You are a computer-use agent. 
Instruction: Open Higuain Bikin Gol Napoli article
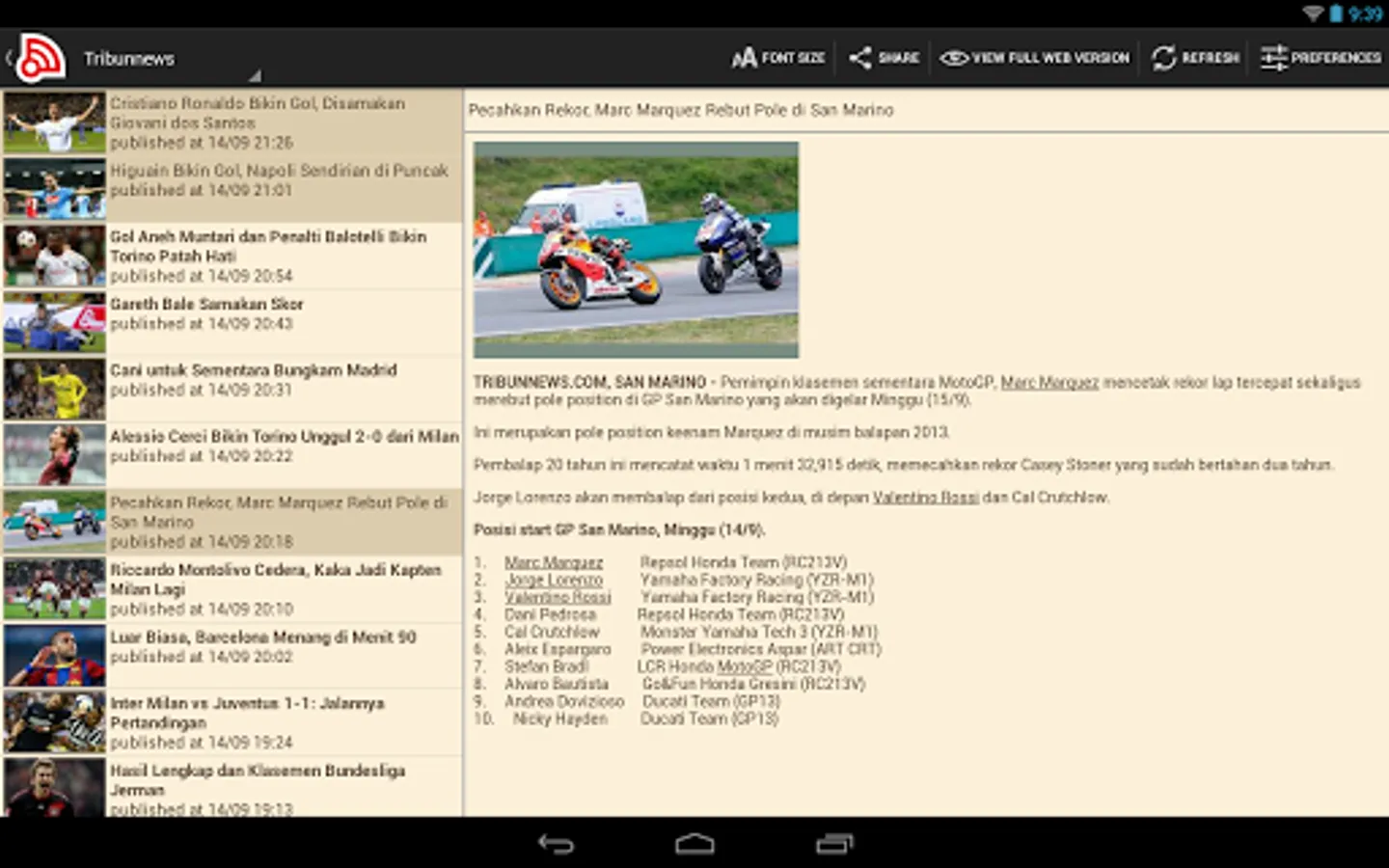[232, 189]
